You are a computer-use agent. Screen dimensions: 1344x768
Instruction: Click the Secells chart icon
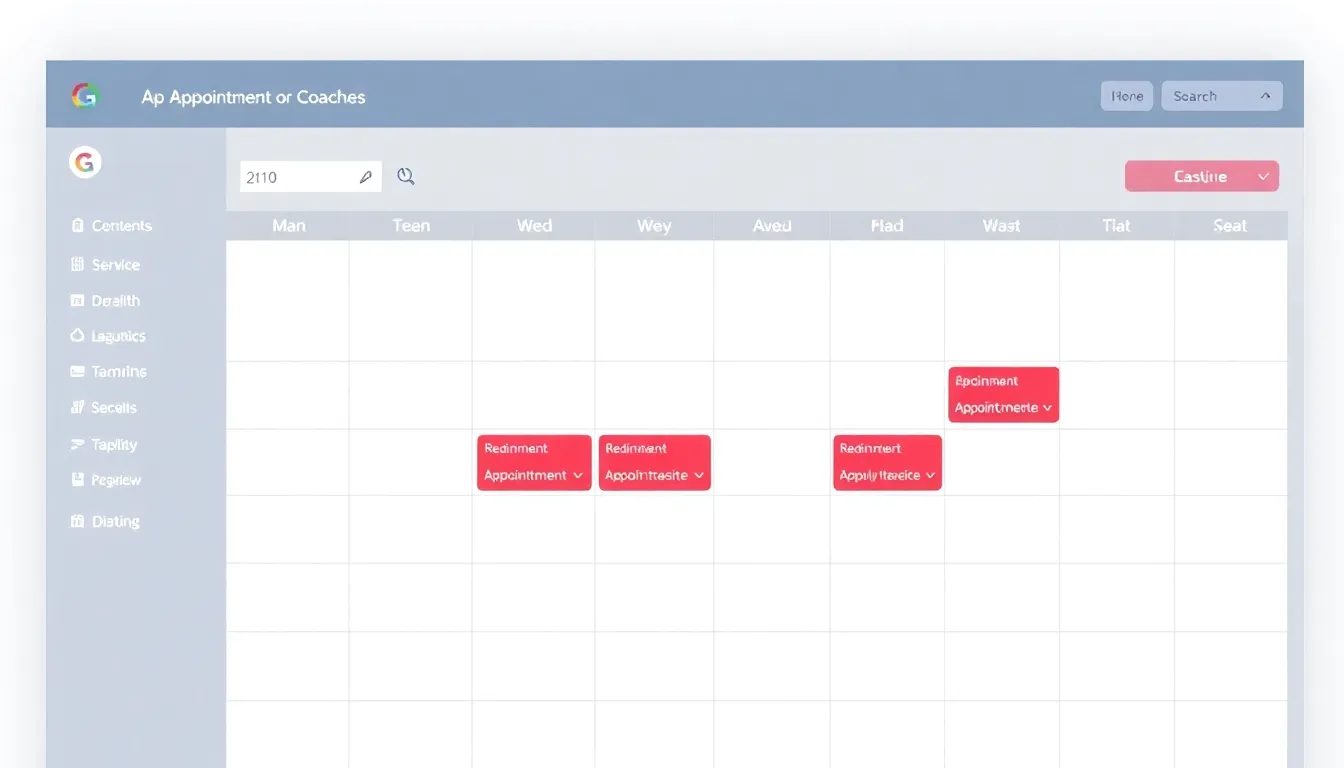(x=78, y=407)
